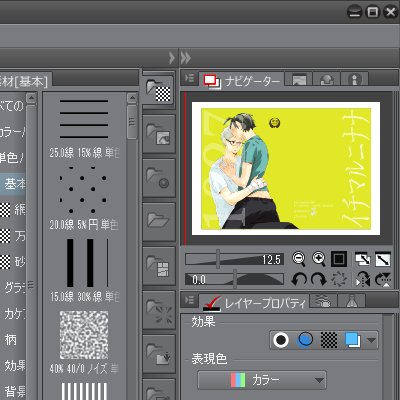The width and height of the screenshot is (400, 400).
Task: Zoom in in Navigator
Action: pyautogui.click(x=319, y=259)
